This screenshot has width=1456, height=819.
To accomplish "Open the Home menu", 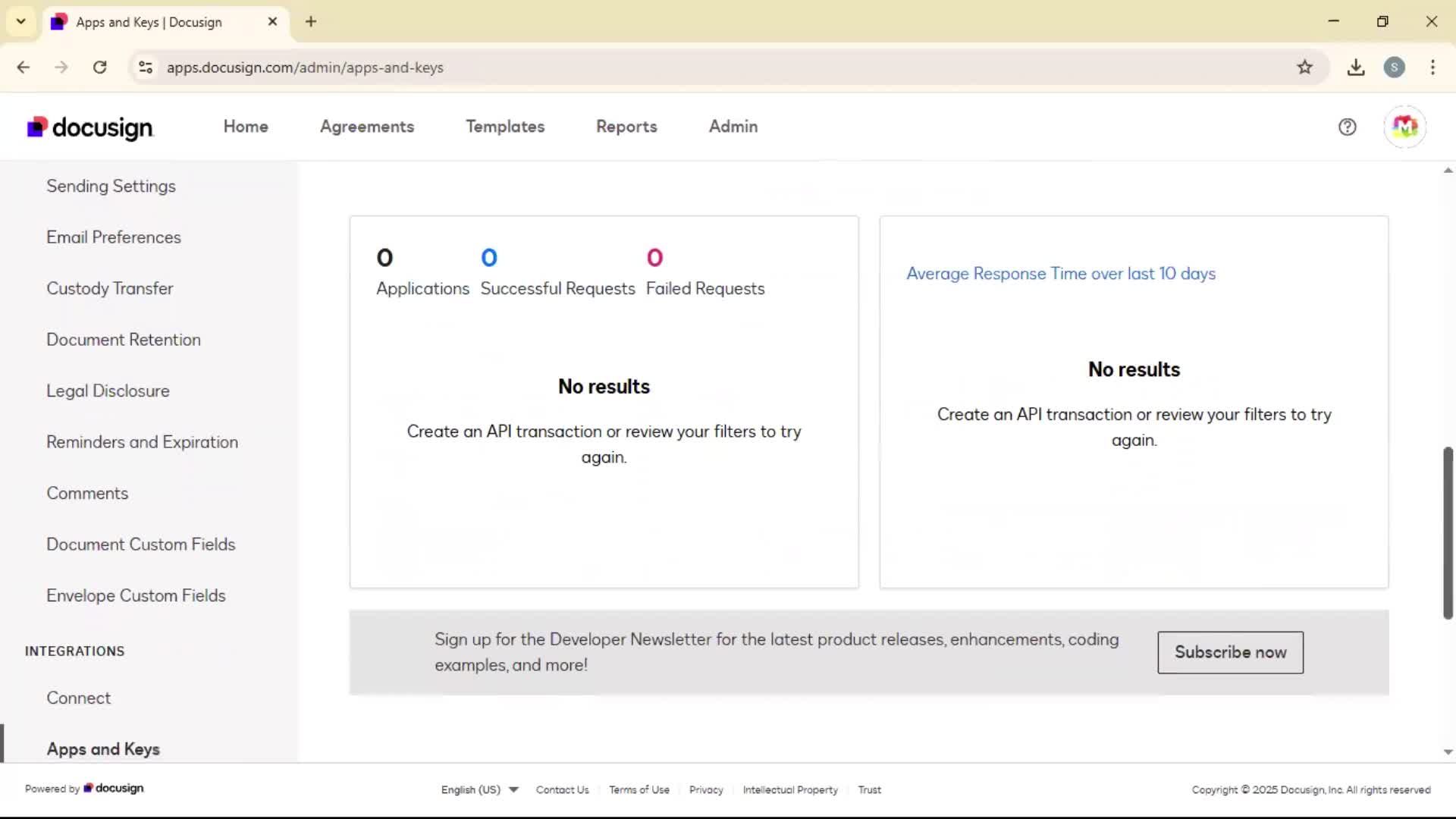I will [246, 127].
